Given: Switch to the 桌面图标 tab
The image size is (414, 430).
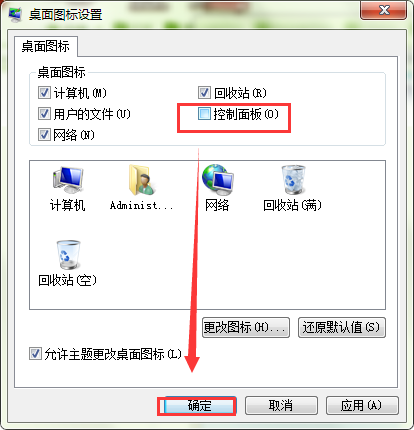Looking at the screenshot, I should 46,46.
